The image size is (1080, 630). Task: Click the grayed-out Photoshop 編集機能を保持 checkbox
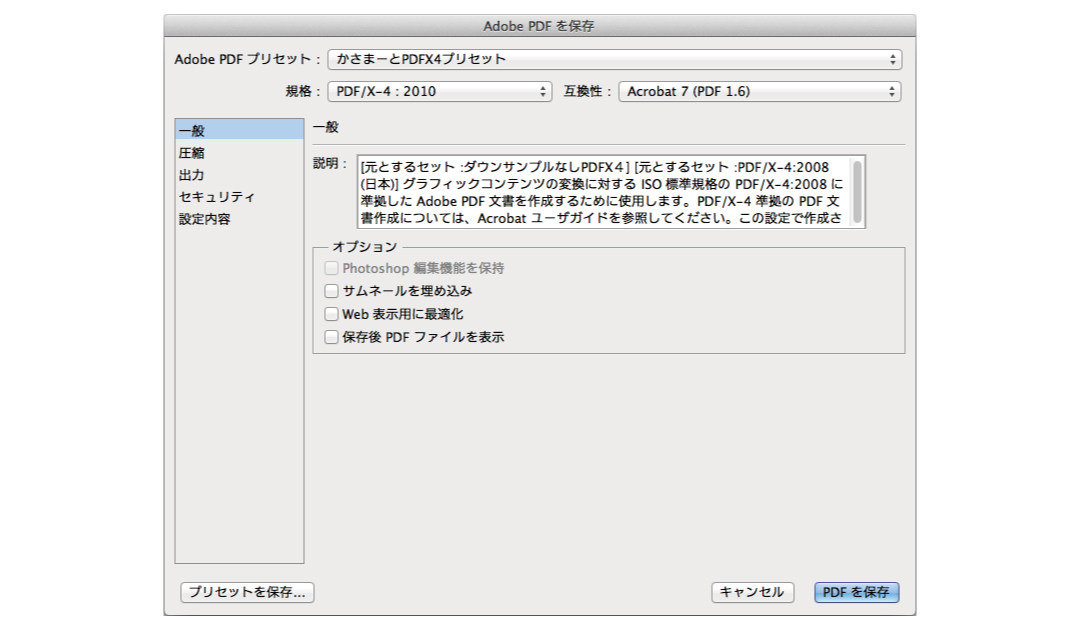[331, 267]
